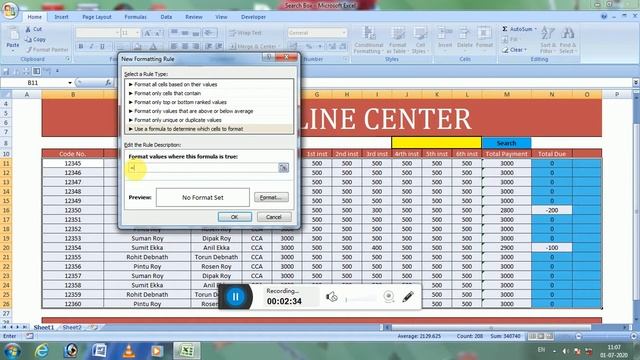Open the Conditional Formatting dropdown

pyautogui.click(x=369, y=40)
